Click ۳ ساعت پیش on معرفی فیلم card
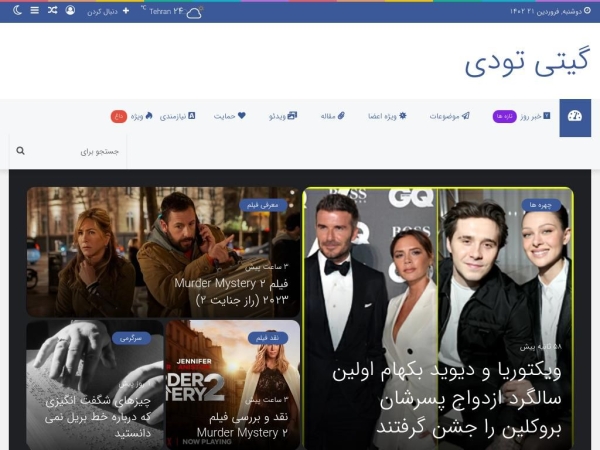 click(x=267, y=267)
